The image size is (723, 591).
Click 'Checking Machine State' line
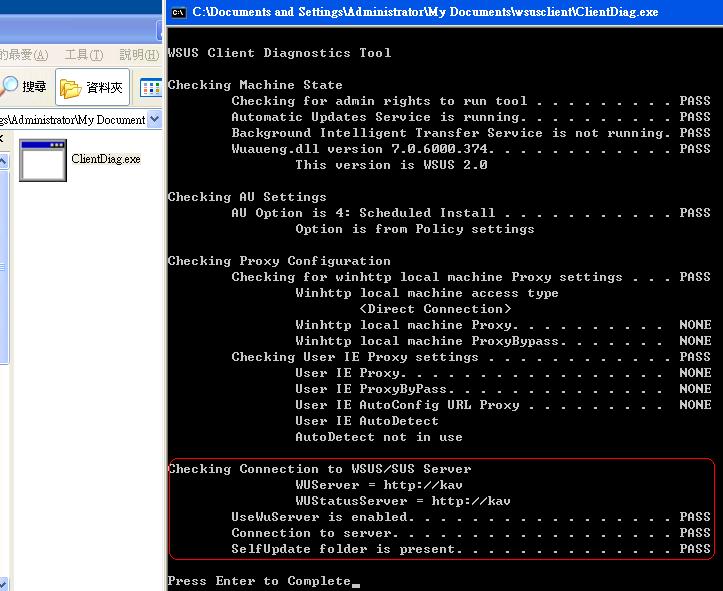point(255,85)
